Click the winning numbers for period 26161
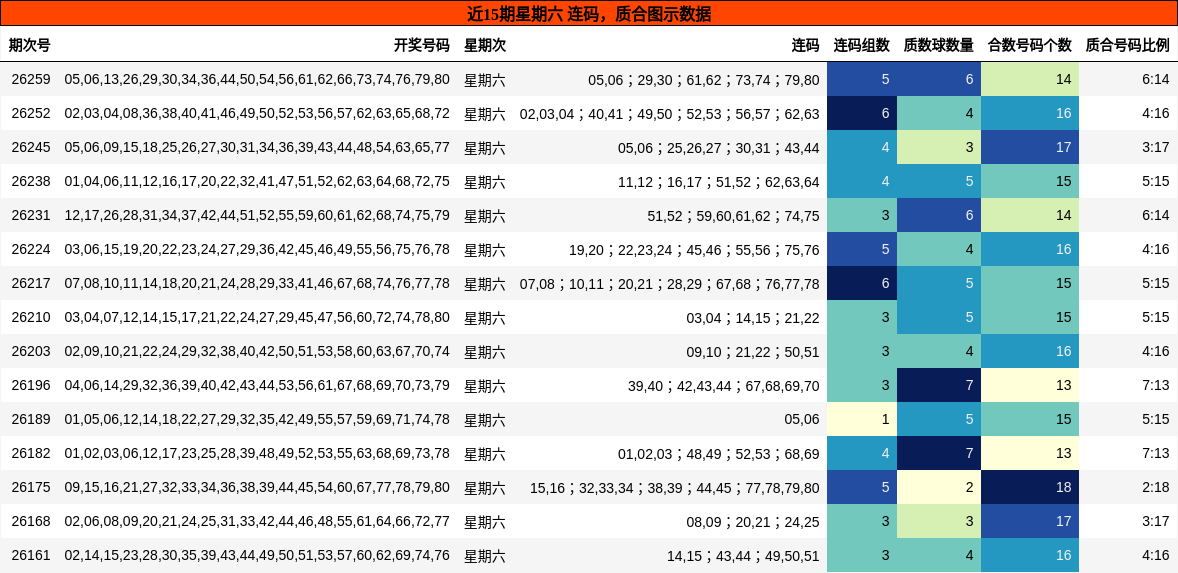The width and height of the screenshot is (1178, 573). pyautogui.click(x=257, y=556)
